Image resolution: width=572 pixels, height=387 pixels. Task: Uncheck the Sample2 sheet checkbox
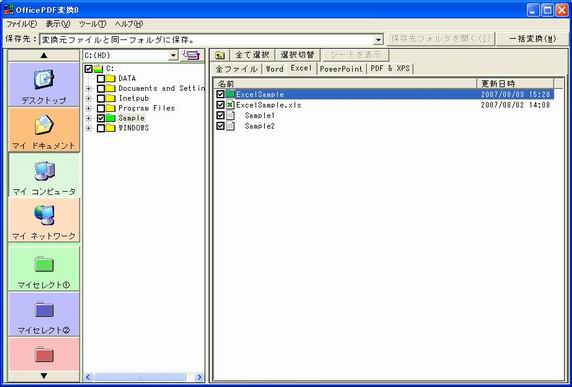pos(220,126)
